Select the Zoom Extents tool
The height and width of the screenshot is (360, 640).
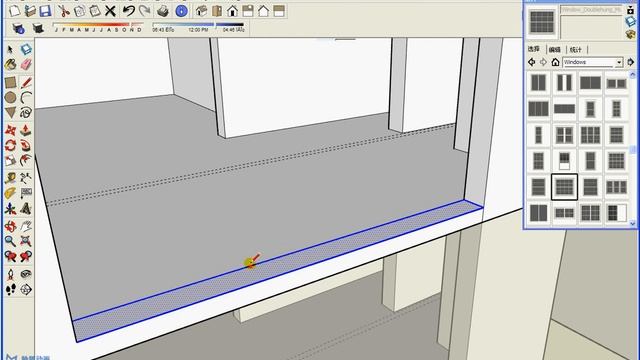pyautogui.click(x=26, y=241)
